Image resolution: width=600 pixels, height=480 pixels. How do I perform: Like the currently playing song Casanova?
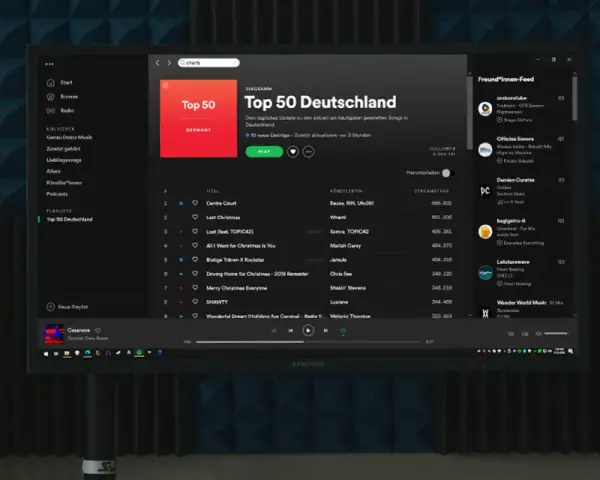pos(98,330)
